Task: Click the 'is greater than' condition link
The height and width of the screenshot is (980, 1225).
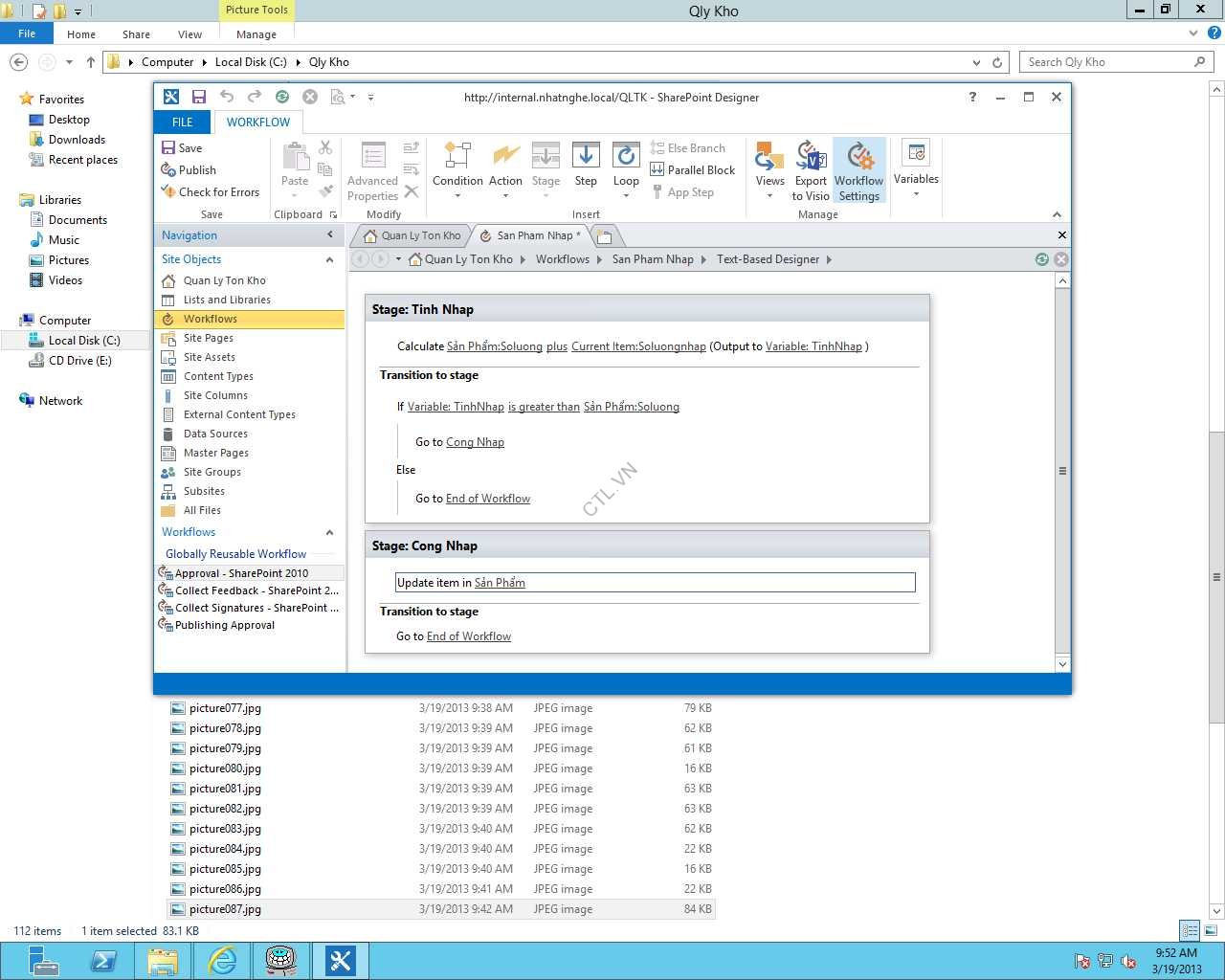Action: (544, 407)
